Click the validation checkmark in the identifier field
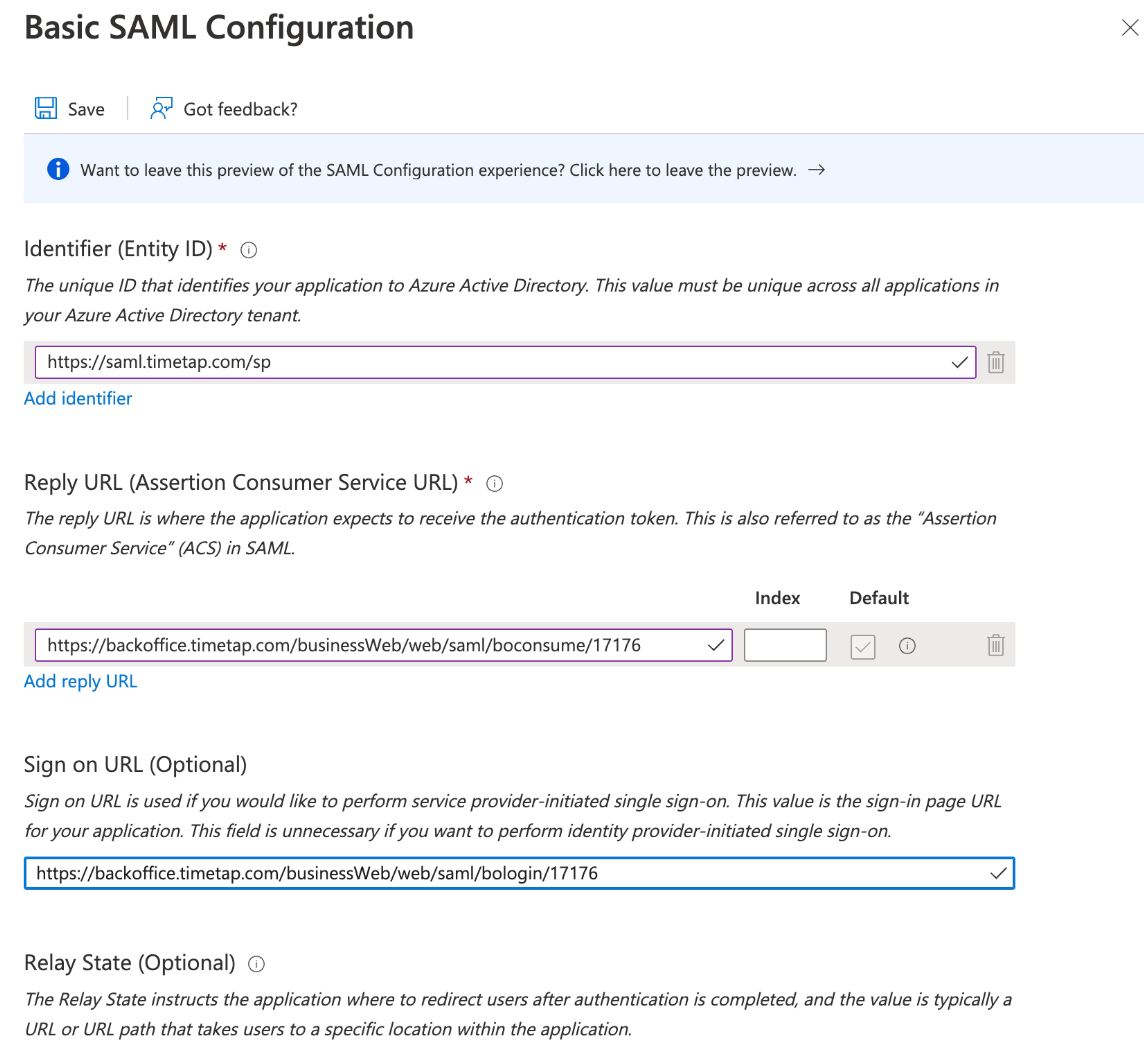 pyautogui.click(x=958, y=362)
